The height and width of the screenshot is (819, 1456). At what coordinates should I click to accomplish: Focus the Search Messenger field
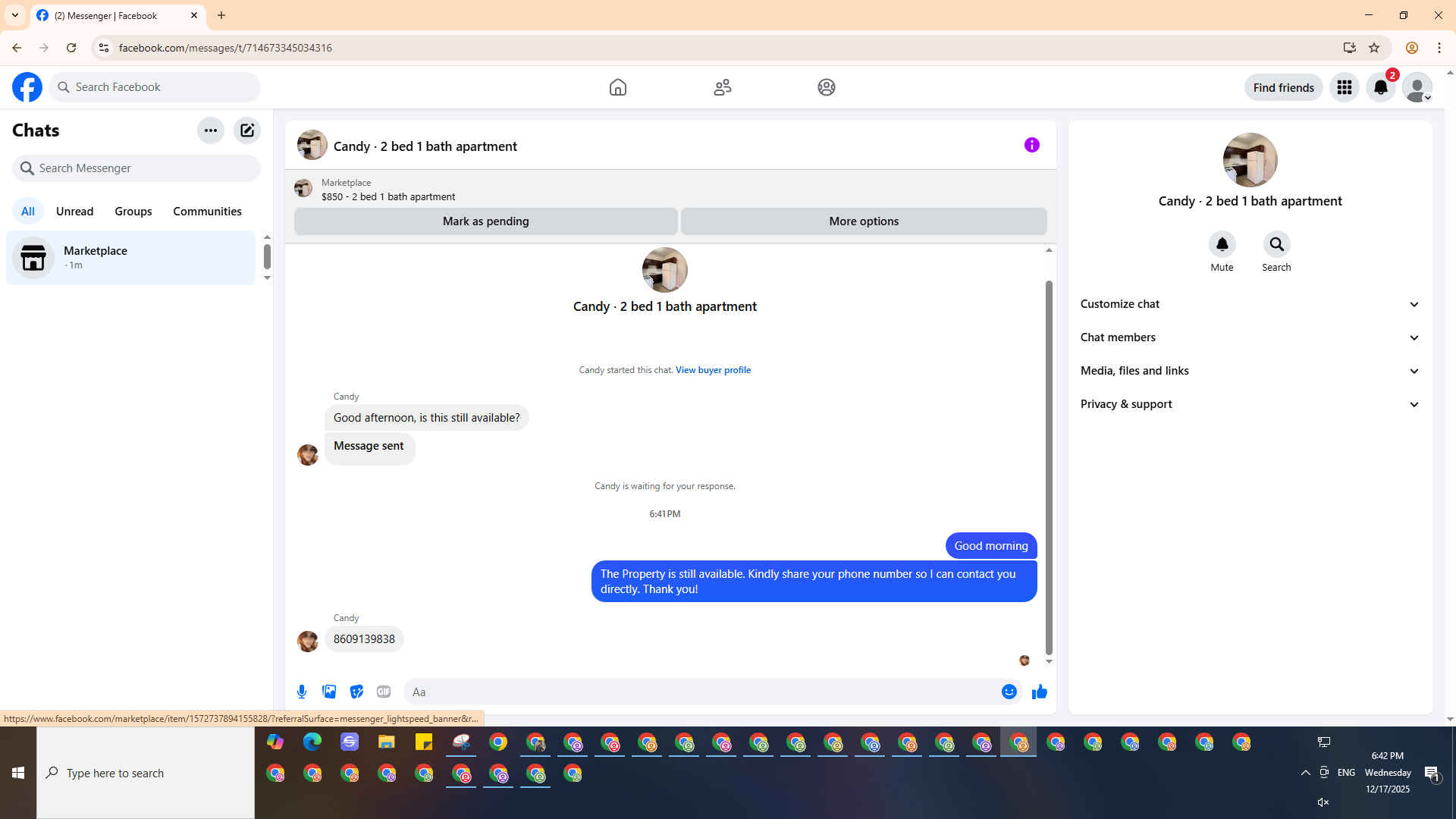tap(136, 168)
